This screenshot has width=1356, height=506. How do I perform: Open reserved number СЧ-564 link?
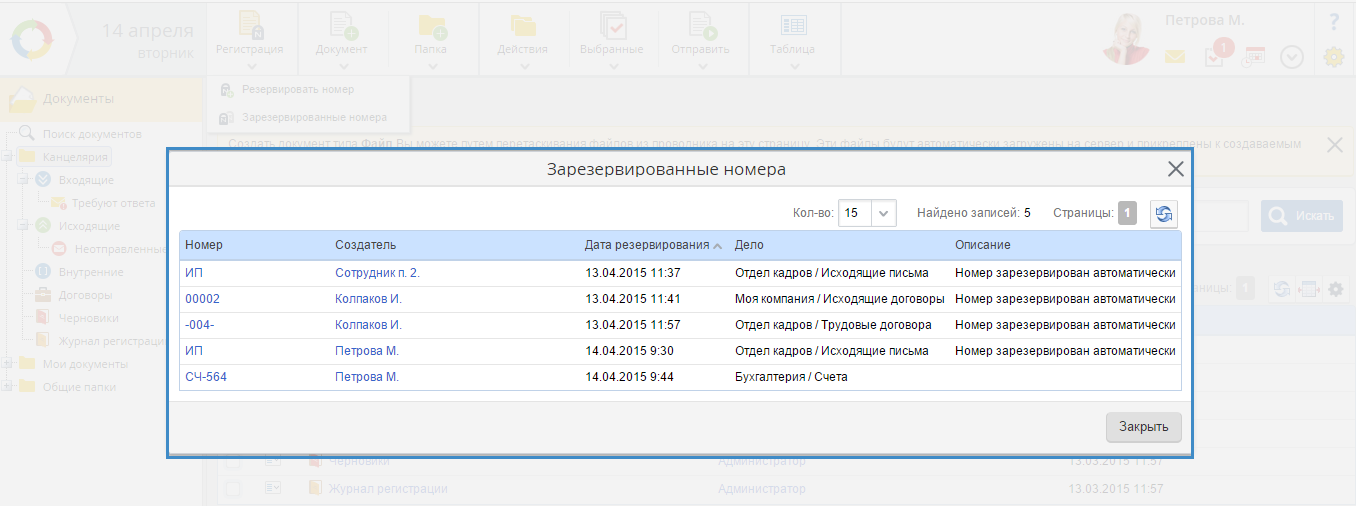click(x=207, y=377)
